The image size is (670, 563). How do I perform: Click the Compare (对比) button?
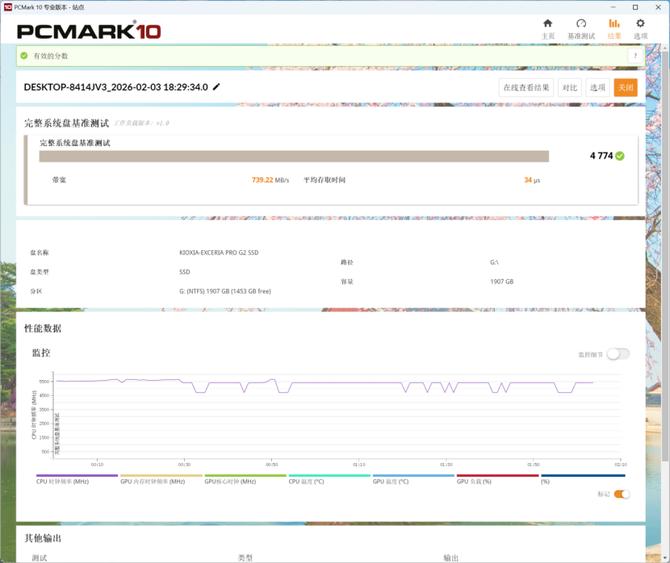point(570,88)
